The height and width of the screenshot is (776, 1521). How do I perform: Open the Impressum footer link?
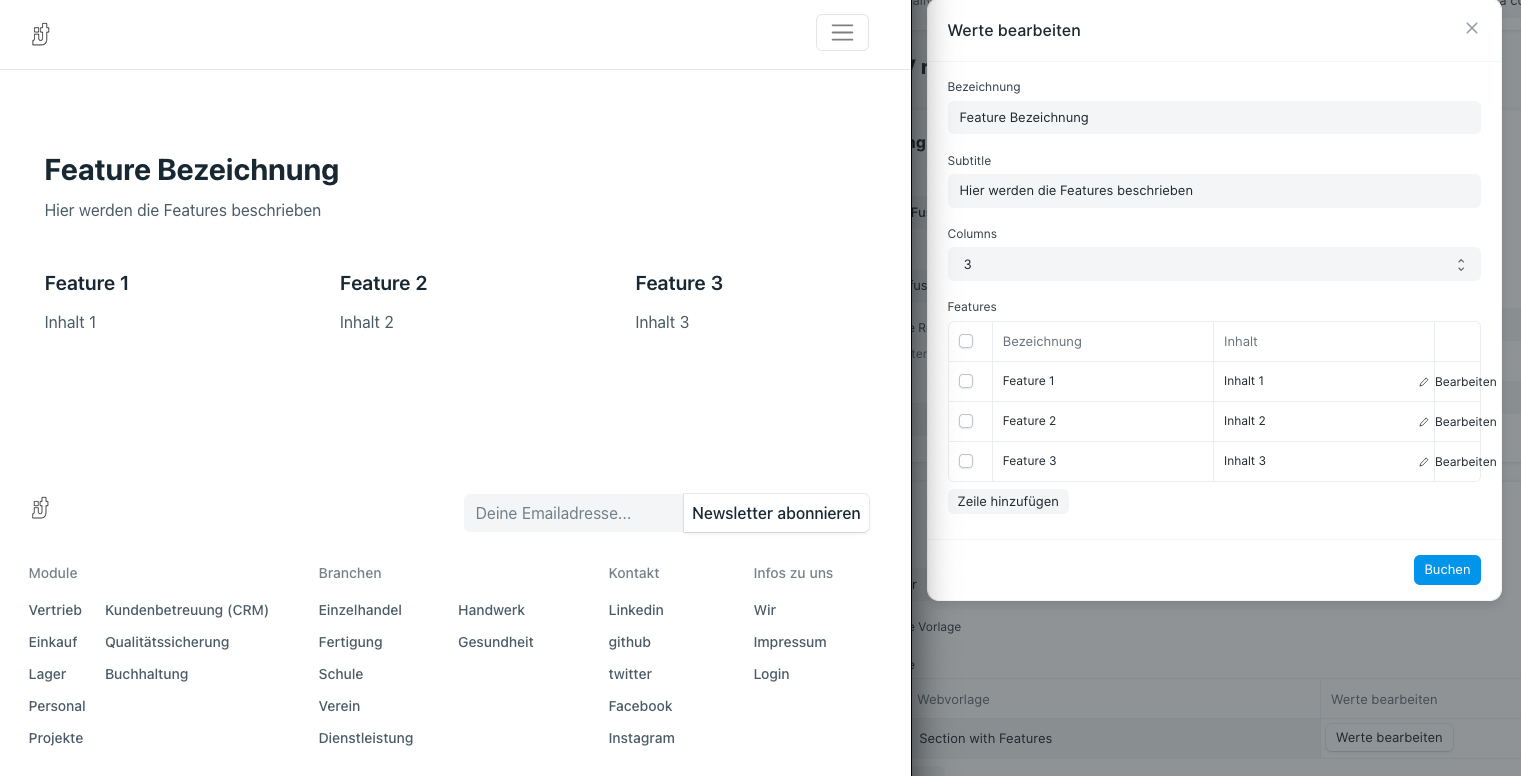click(x=790, y=642)
